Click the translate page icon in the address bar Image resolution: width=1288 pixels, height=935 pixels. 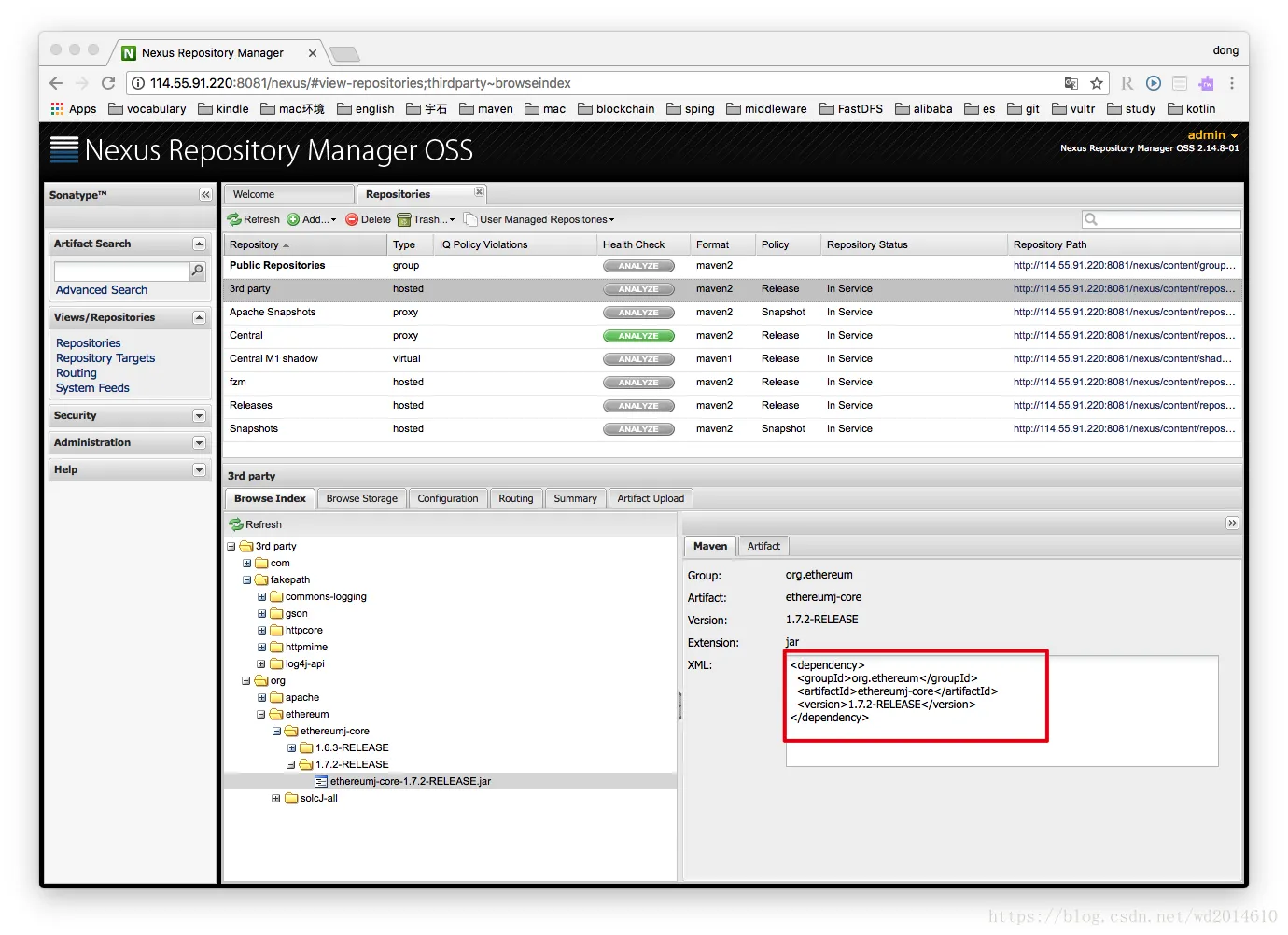(x=1071, y=83)
